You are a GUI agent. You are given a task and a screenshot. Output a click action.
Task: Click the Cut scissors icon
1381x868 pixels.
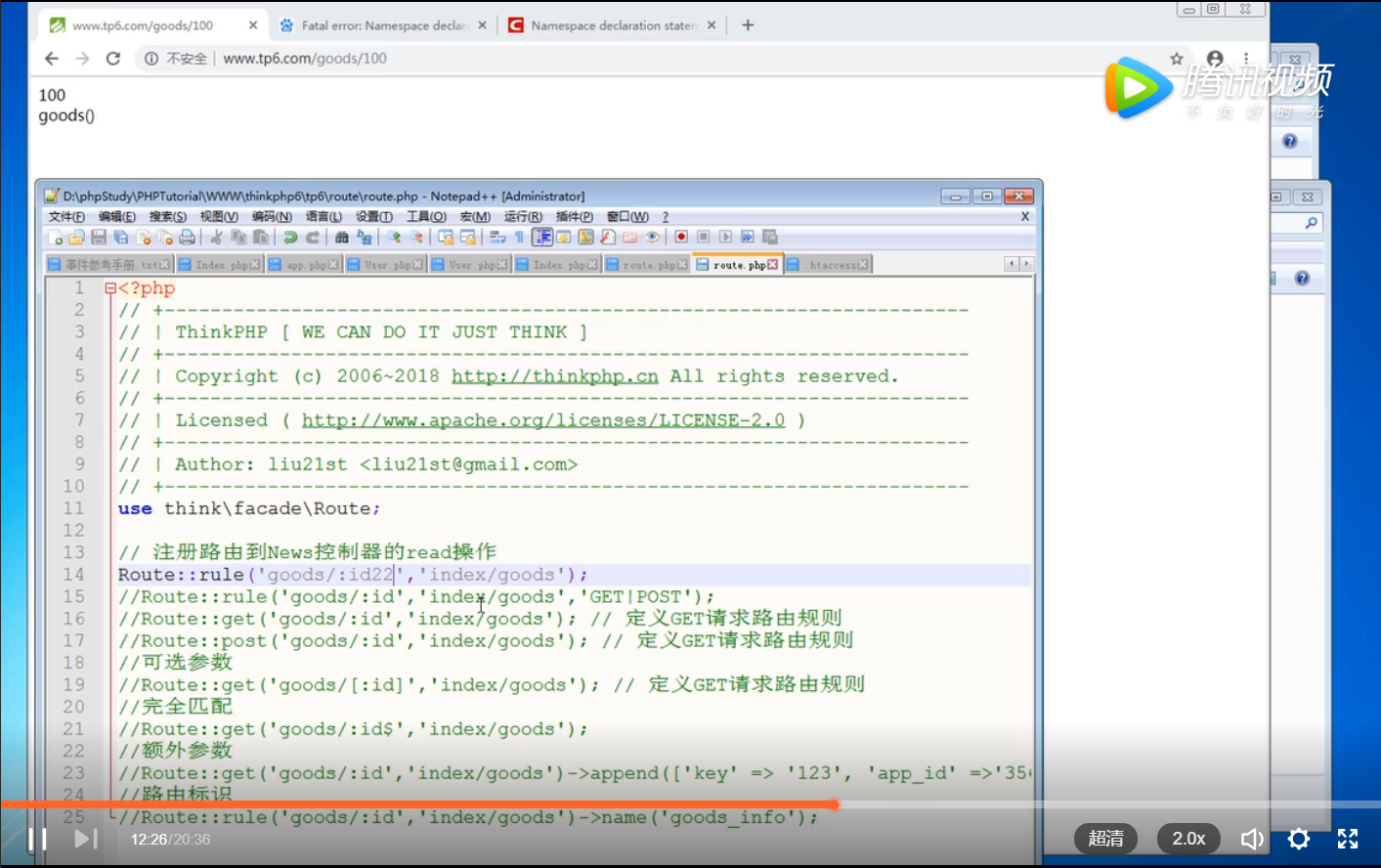(x=216, y=237)
